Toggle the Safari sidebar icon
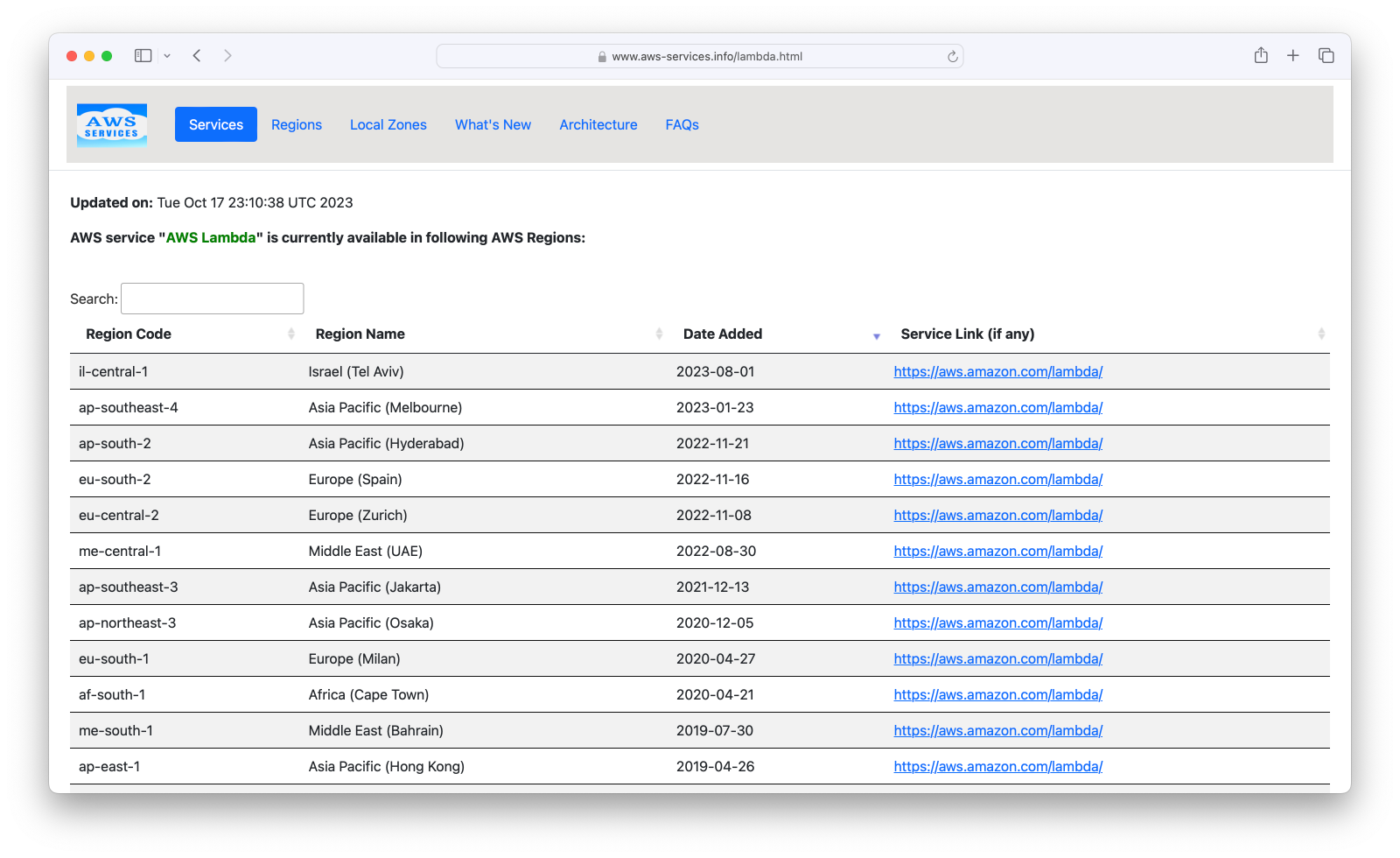Viewport: 1400px width, 858px height. [143, 56]
